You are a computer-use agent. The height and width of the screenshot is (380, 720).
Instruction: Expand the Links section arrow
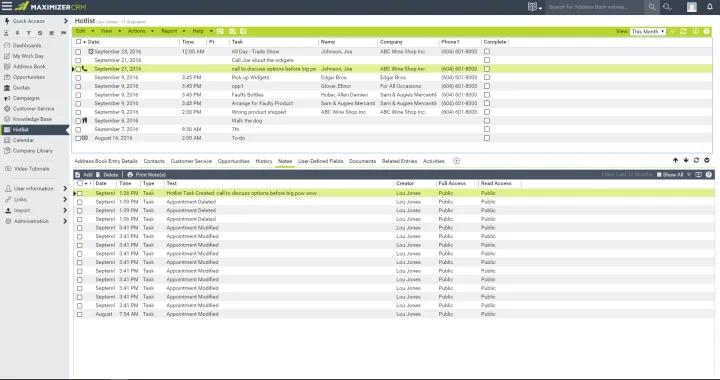tap(65, 199)
